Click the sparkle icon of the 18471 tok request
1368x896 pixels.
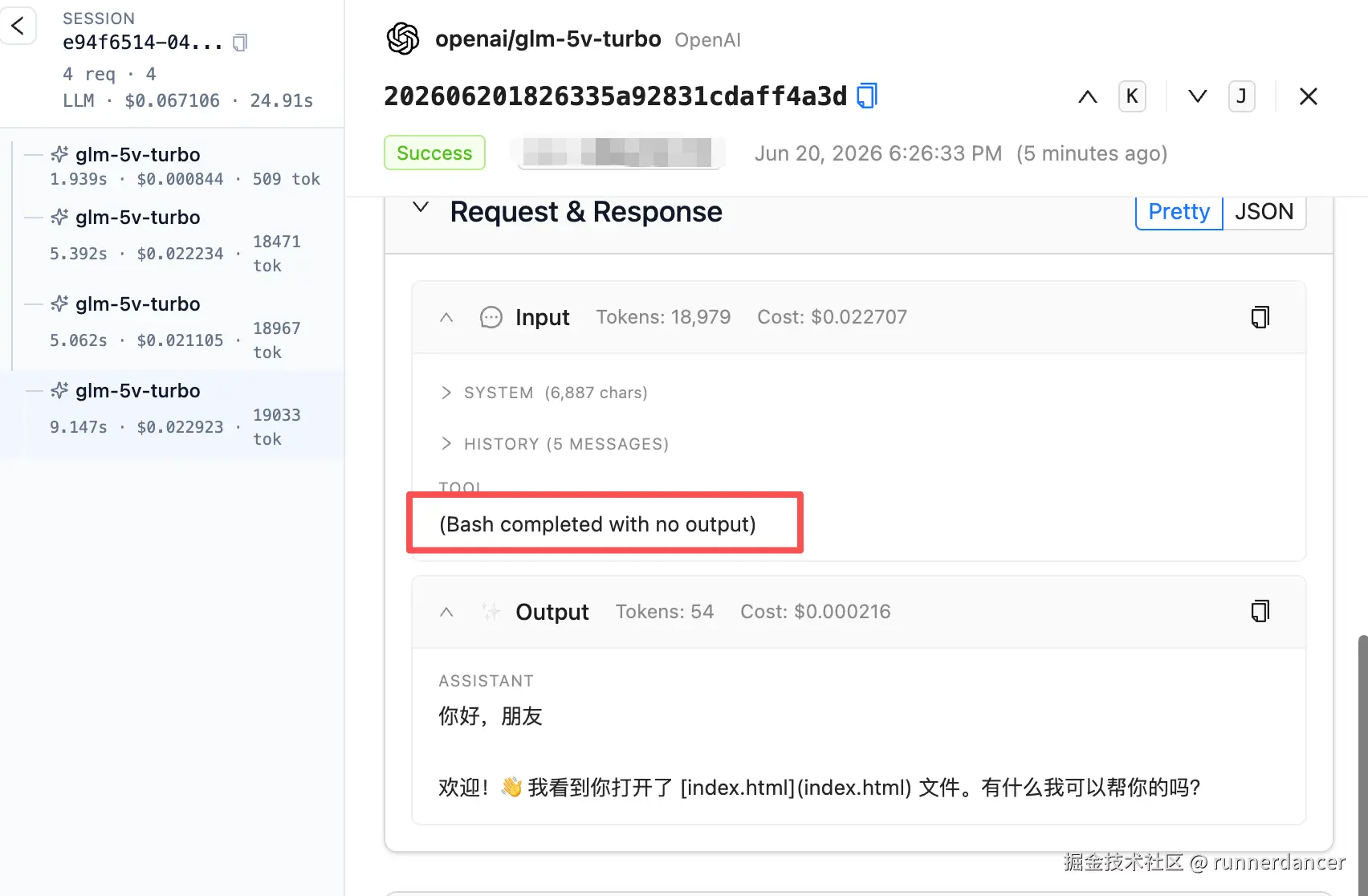59,217
